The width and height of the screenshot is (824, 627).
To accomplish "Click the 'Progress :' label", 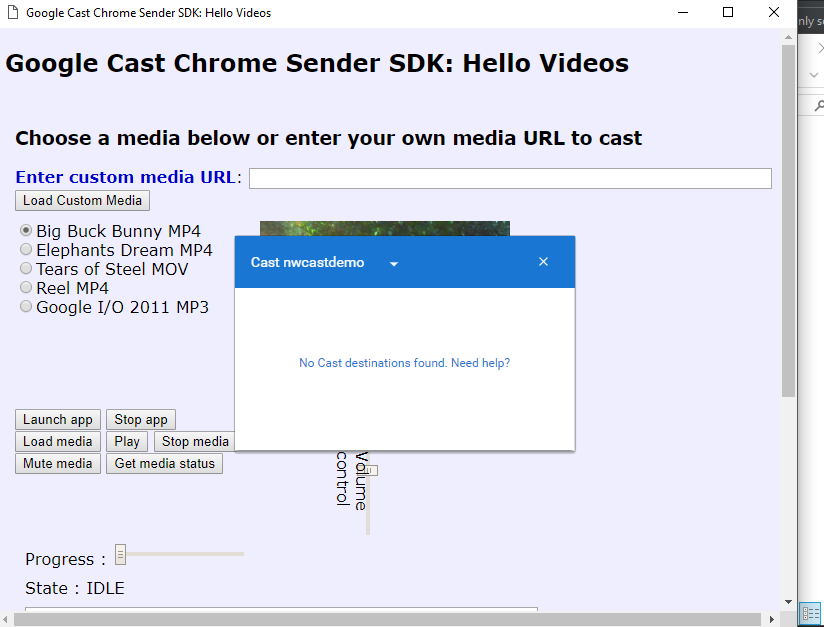I will (x=65, y=559).
